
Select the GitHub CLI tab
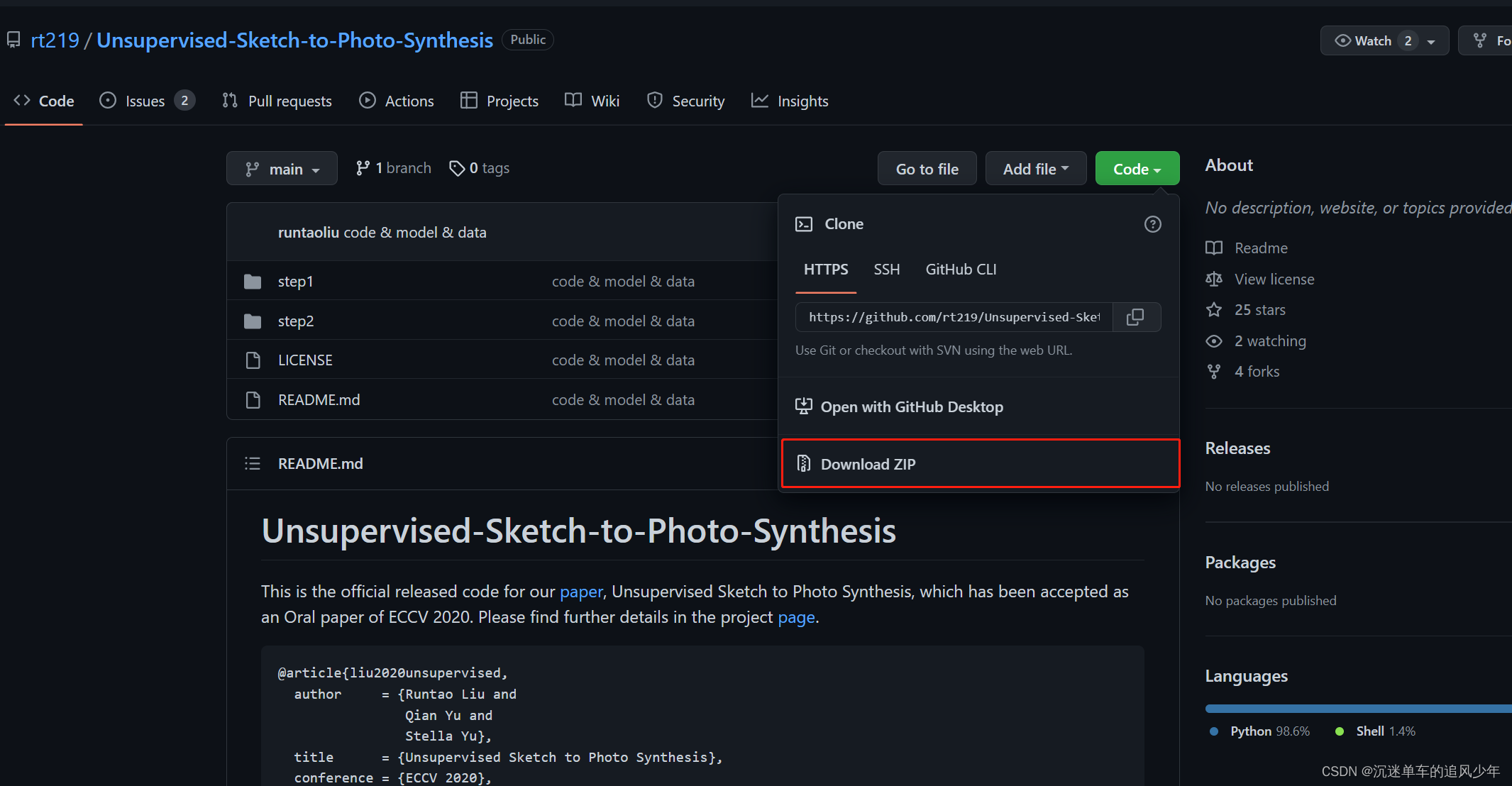tap(961, 270)
